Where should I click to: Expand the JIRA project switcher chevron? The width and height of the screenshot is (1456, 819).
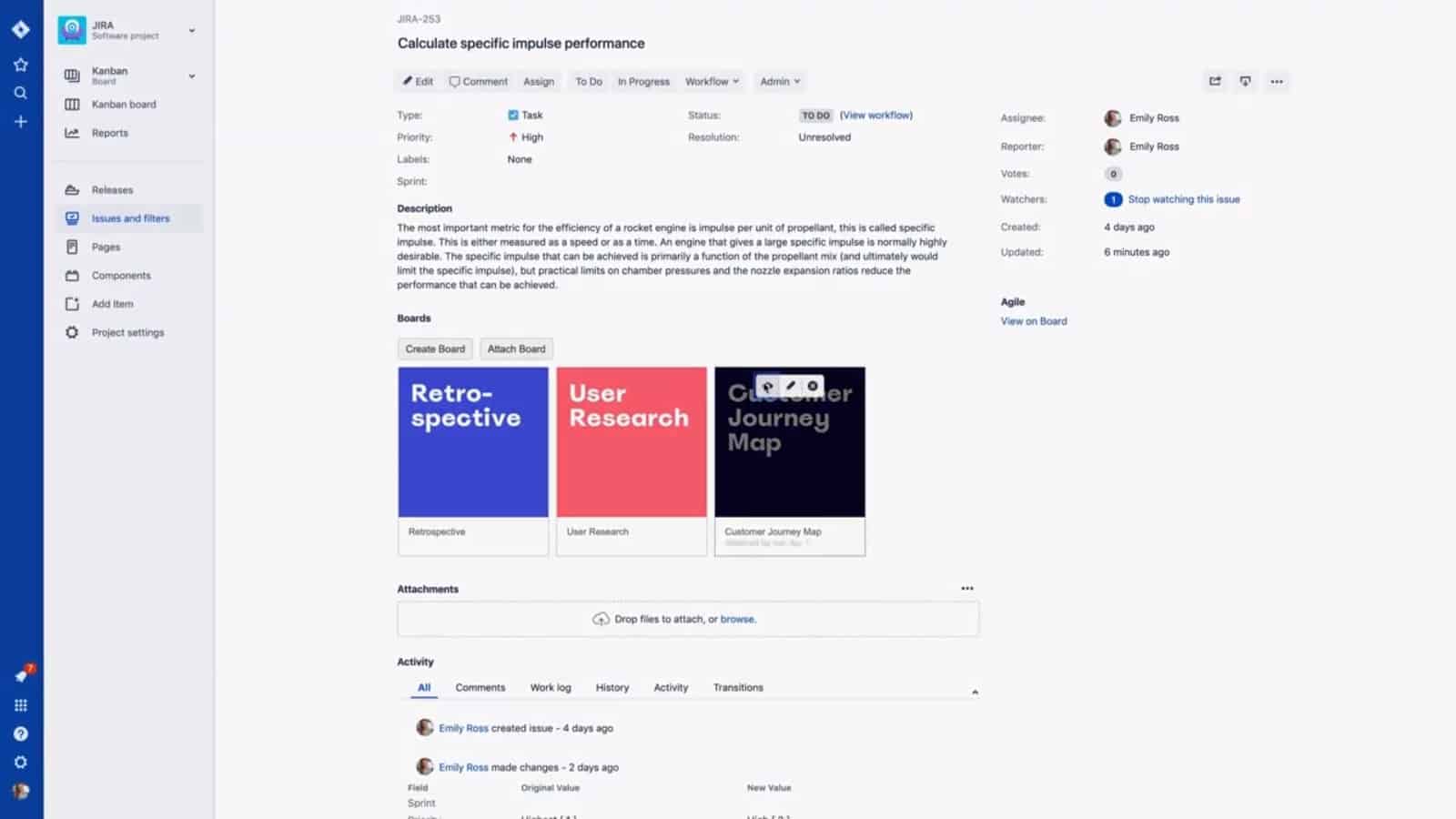coord(191,28)
